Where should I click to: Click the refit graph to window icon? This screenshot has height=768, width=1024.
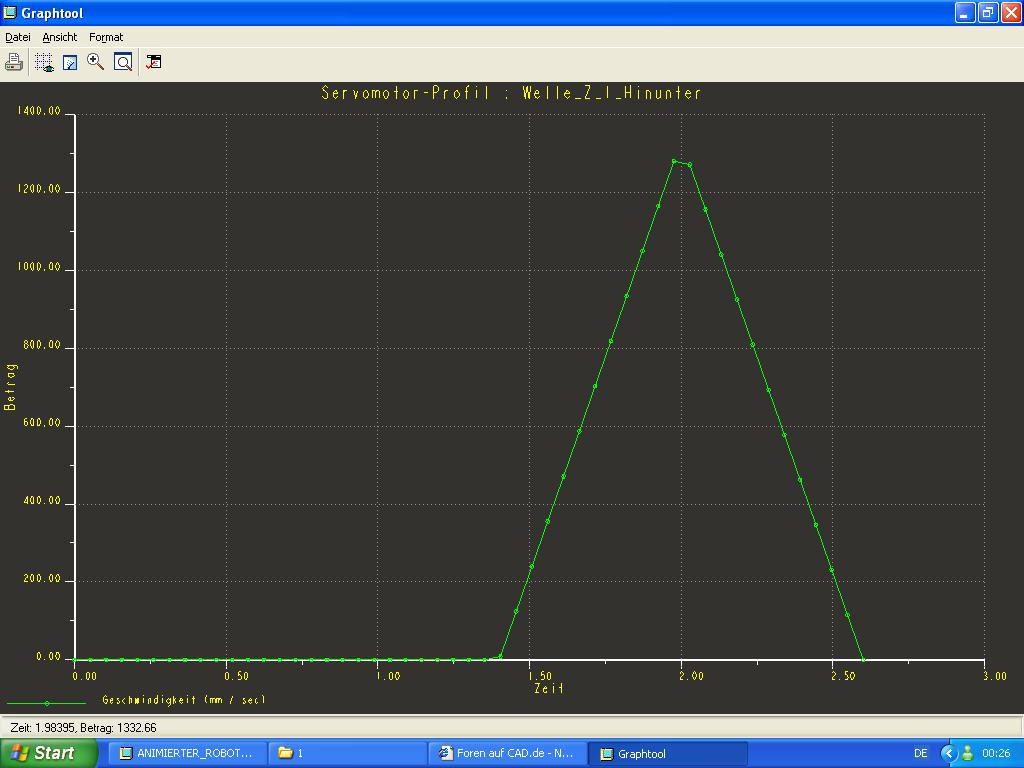pyautogui.click(x=123, y=62)
